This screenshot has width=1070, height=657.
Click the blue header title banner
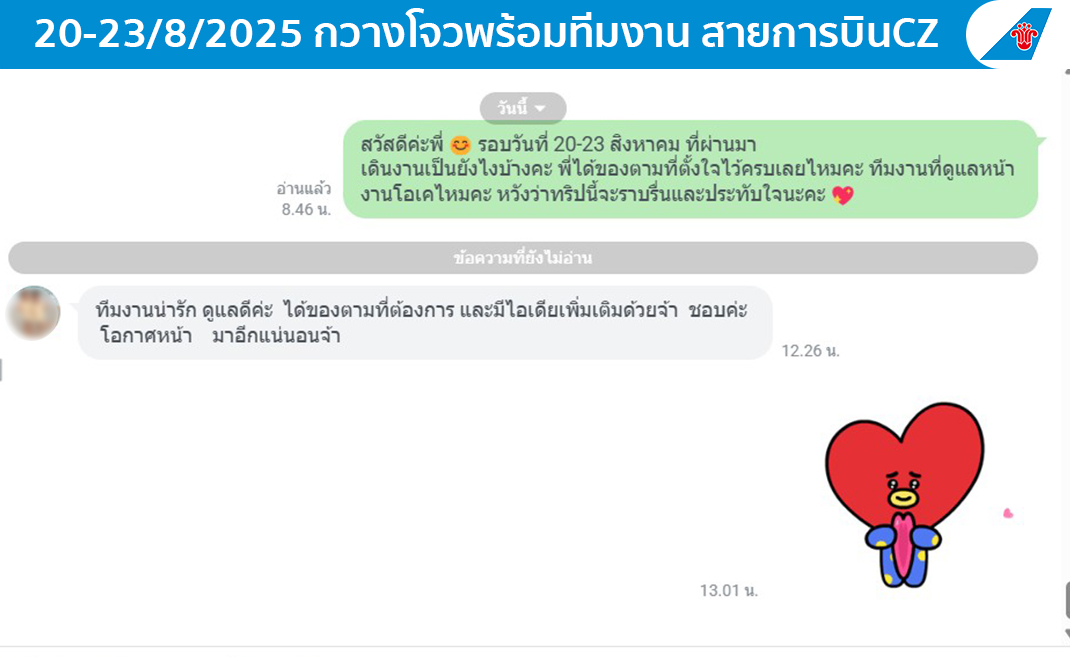tap(486, 34)
